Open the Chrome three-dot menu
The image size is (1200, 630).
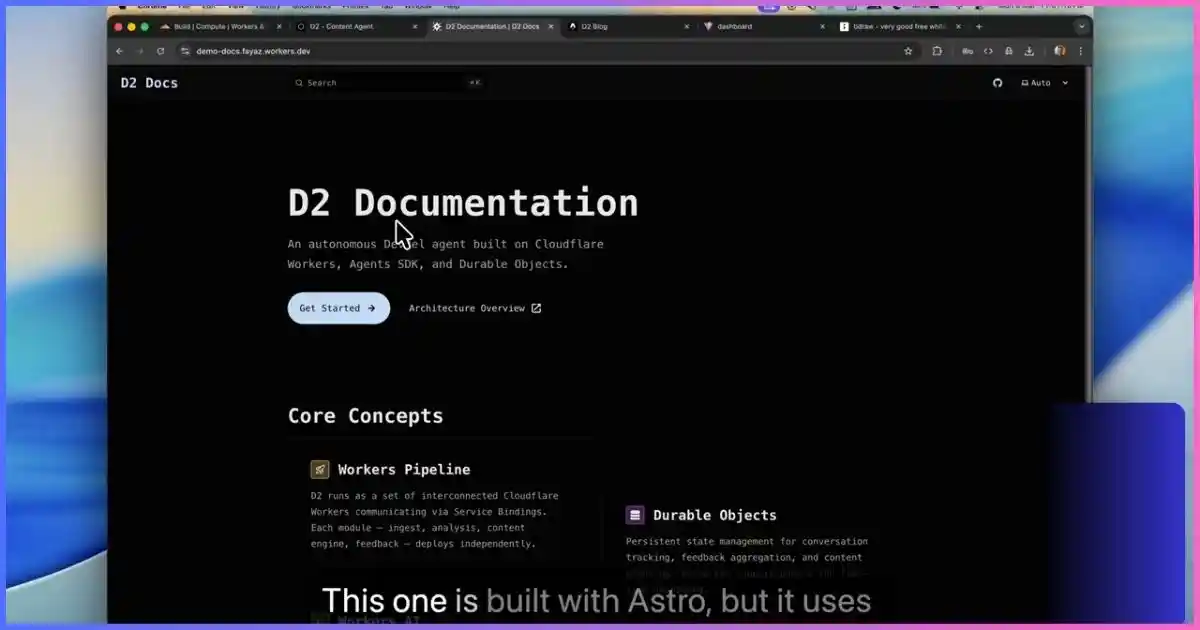(1080, 51)
